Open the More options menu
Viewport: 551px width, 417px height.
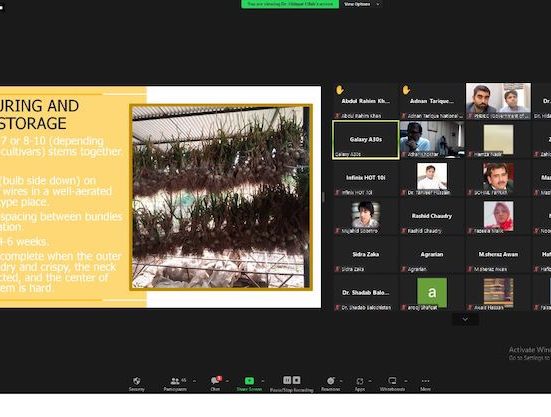tap(425, 384)
